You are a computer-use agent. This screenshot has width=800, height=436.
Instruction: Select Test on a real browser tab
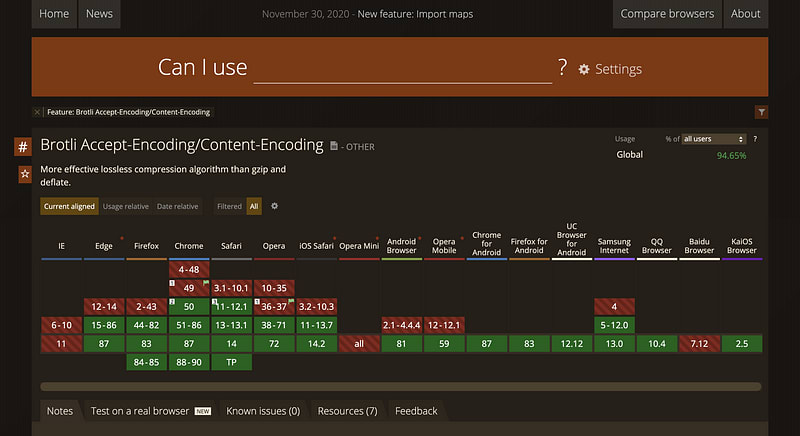(x=151, y=411)
